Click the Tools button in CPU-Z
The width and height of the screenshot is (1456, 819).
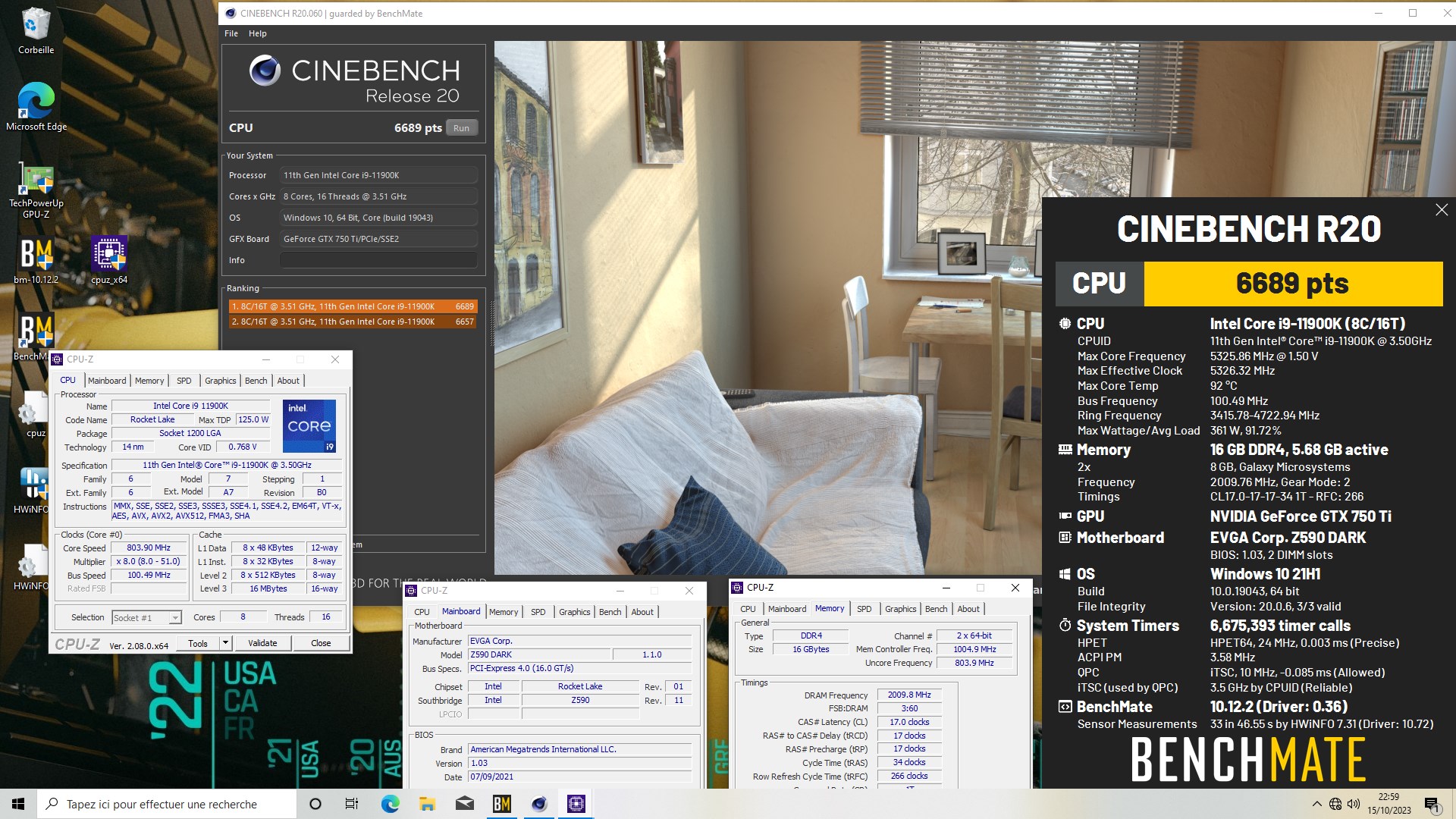pos(198,643)
